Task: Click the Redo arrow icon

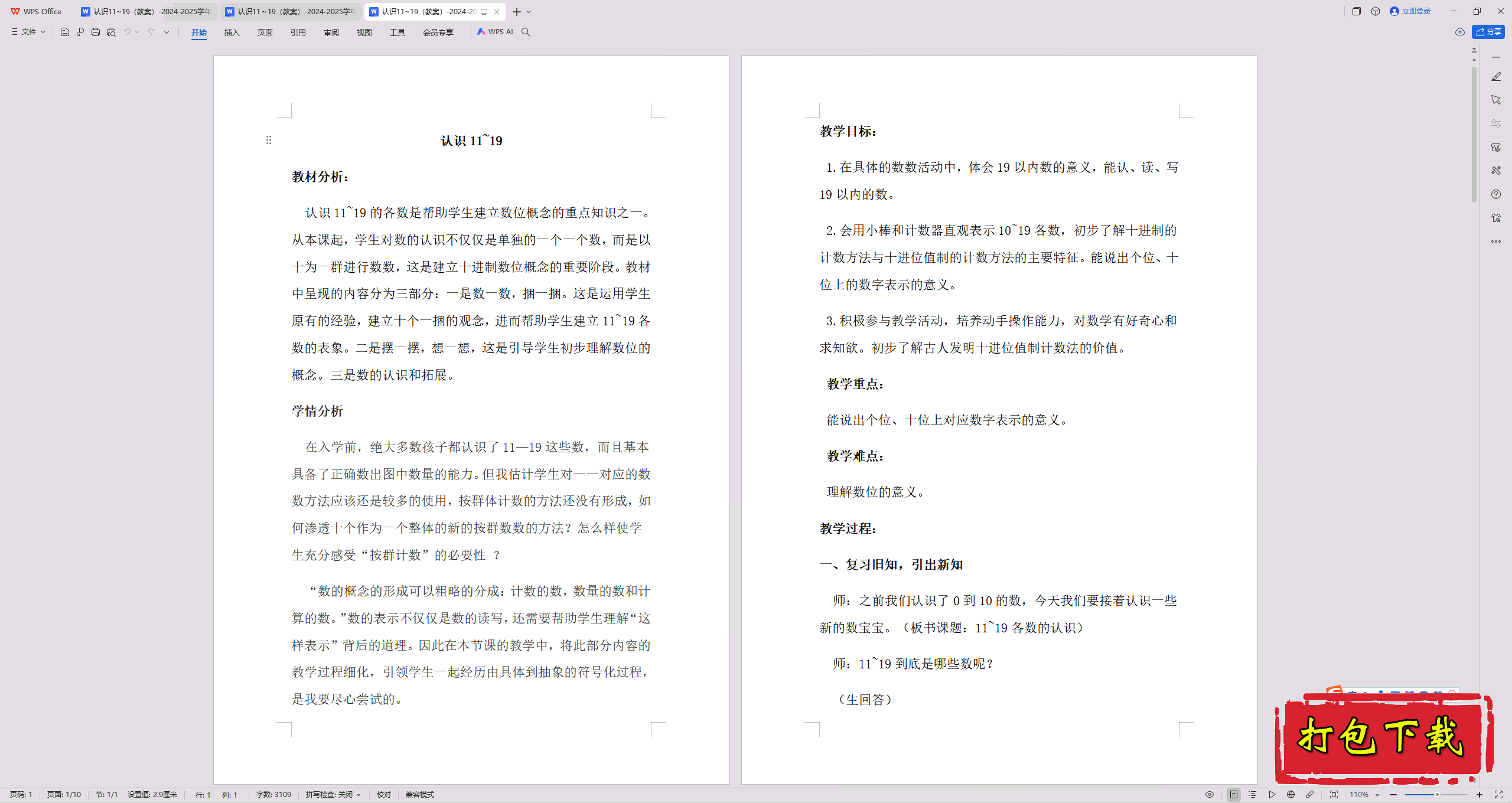Action: click(x=151, y=32)
